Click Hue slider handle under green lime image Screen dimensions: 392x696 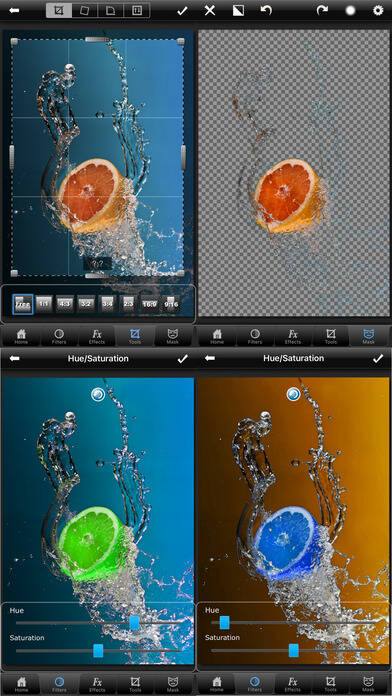pos(135,623)
